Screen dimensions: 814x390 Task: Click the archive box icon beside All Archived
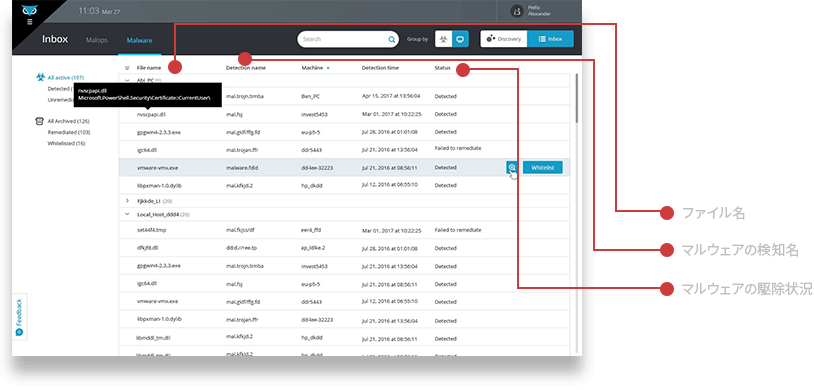38,121
